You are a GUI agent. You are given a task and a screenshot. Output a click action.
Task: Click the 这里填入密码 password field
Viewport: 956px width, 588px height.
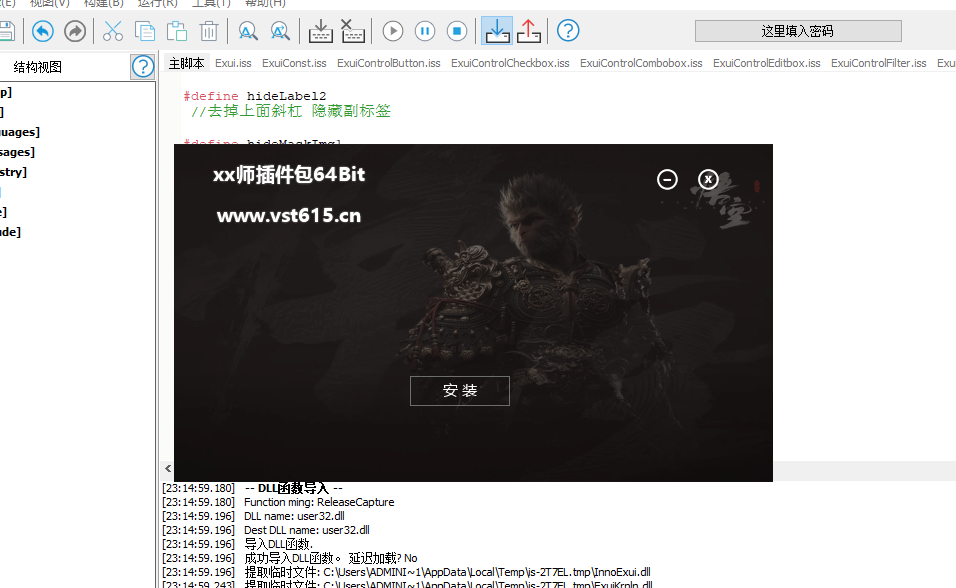click(797, 30)
